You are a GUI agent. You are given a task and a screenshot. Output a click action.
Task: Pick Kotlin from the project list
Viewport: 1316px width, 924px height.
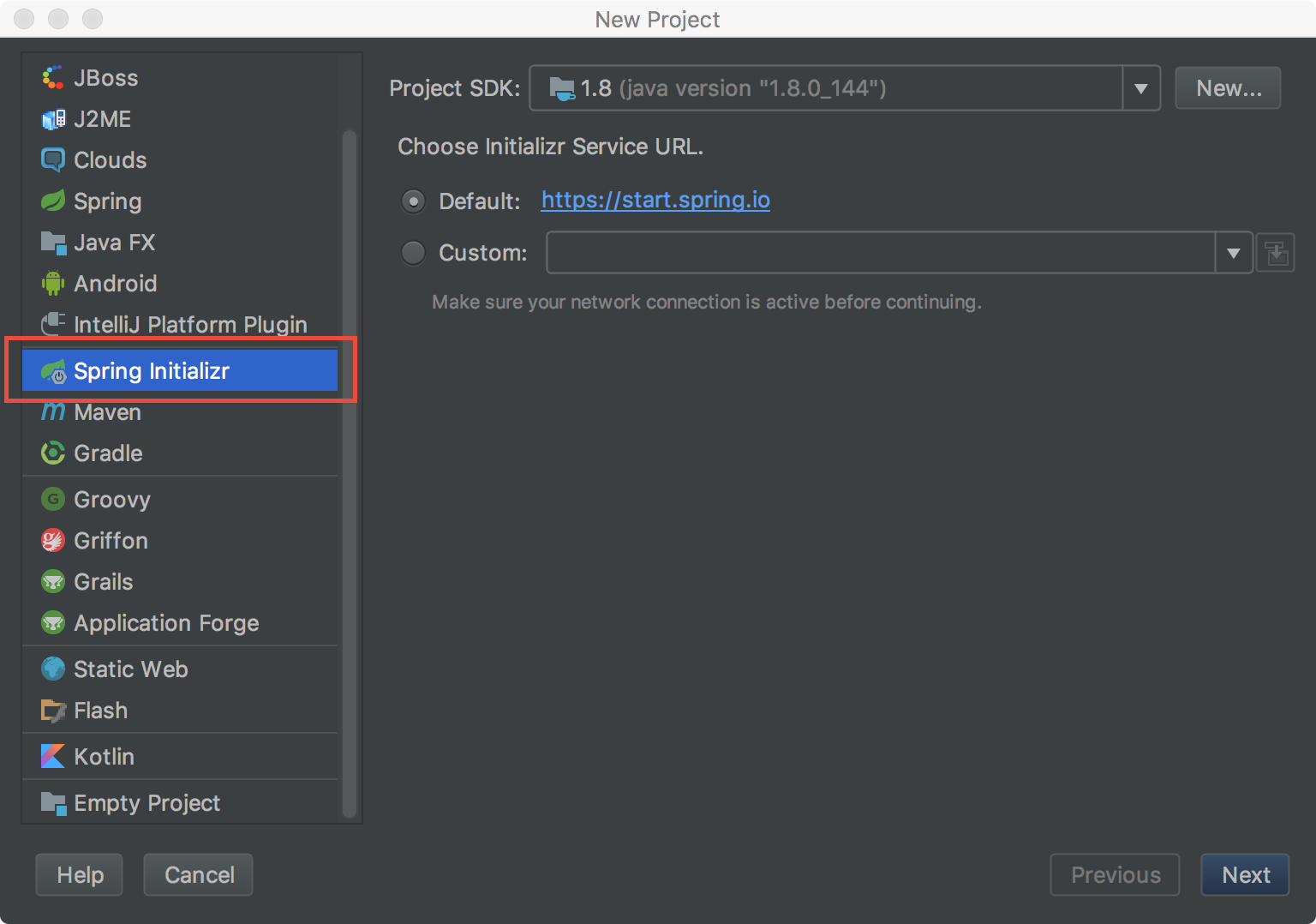coord(180,757)
